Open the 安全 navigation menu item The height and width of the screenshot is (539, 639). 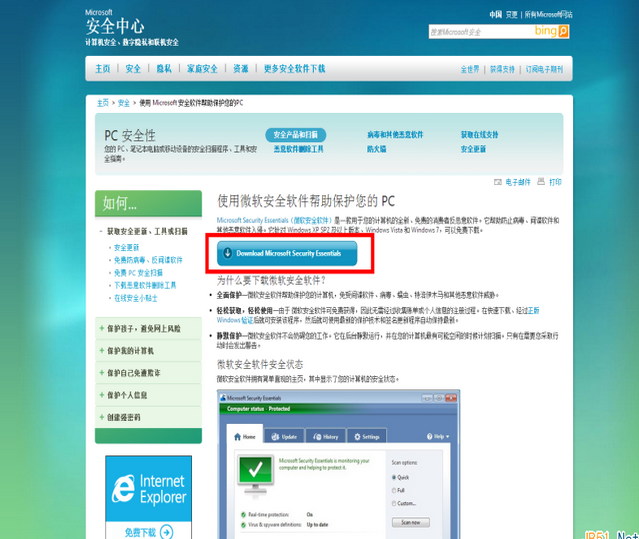[133, 68]
